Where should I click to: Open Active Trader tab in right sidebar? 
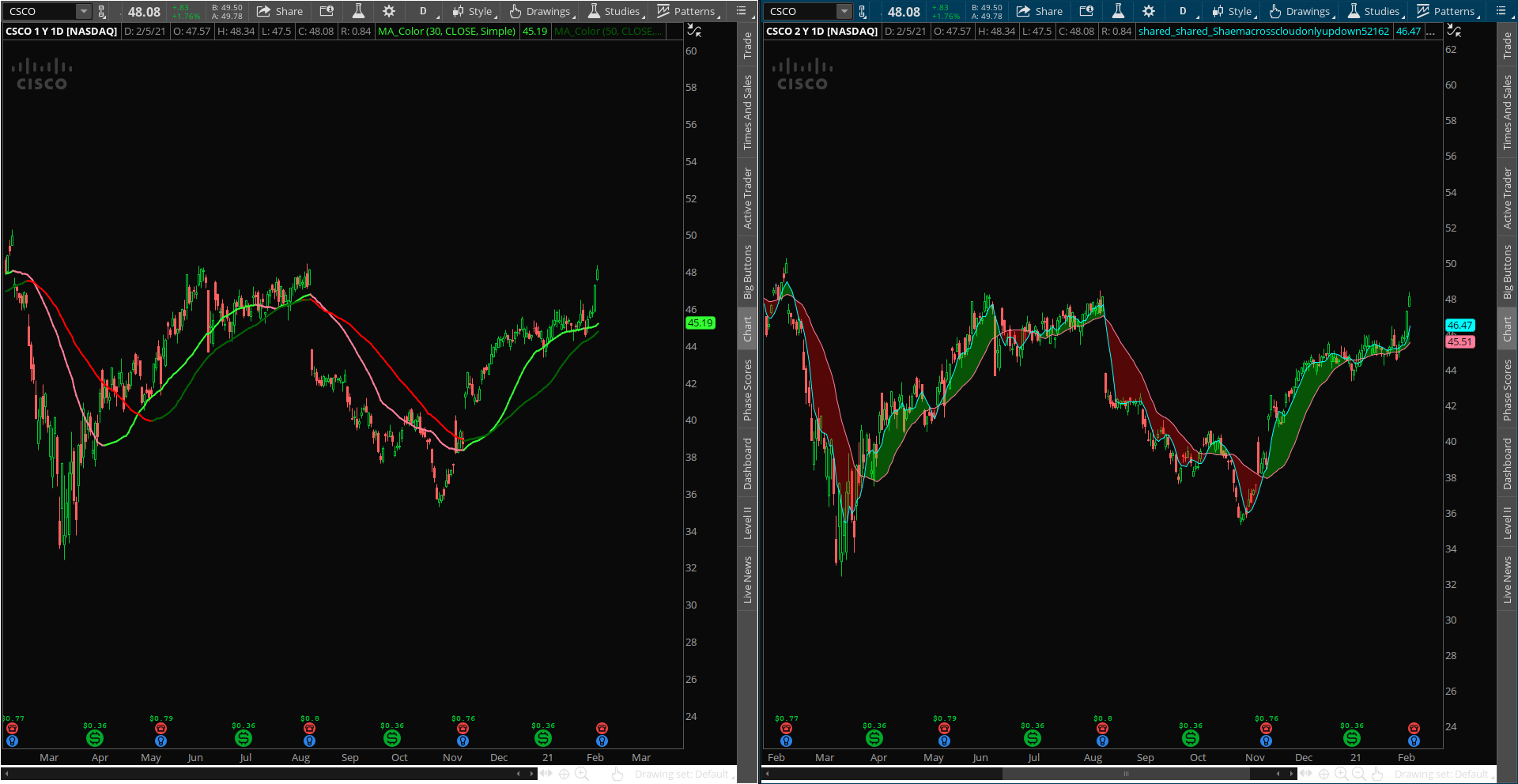click(x=1507, y=198)
